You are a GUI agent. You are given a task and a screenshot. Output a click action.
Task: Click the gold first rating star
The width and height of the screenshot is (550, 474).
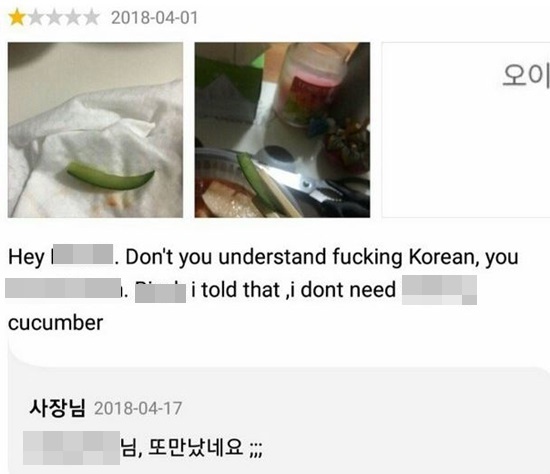point(17,18)
